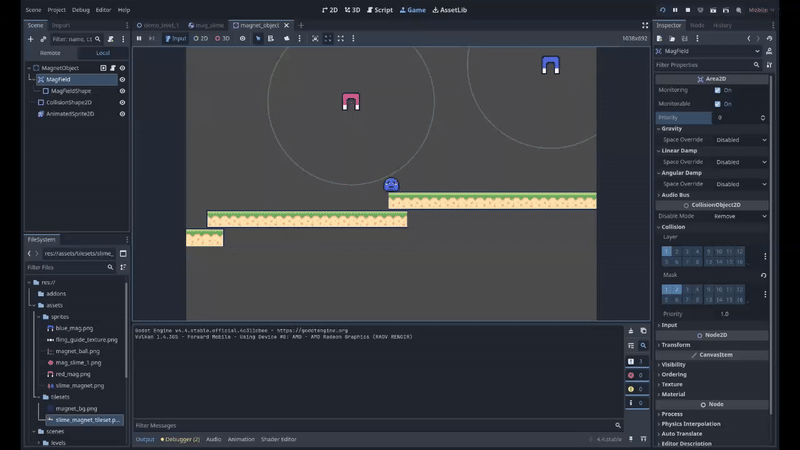
Task: Switch to the Script workspace
Action: (x=380, y=10)
